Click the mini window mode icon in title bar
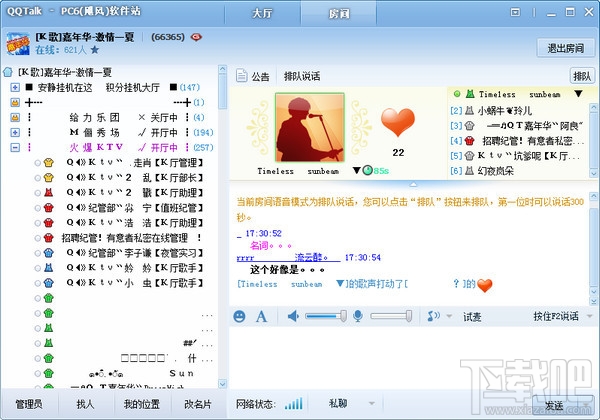Viewport: 600px width, 420px height. [515, 13]
